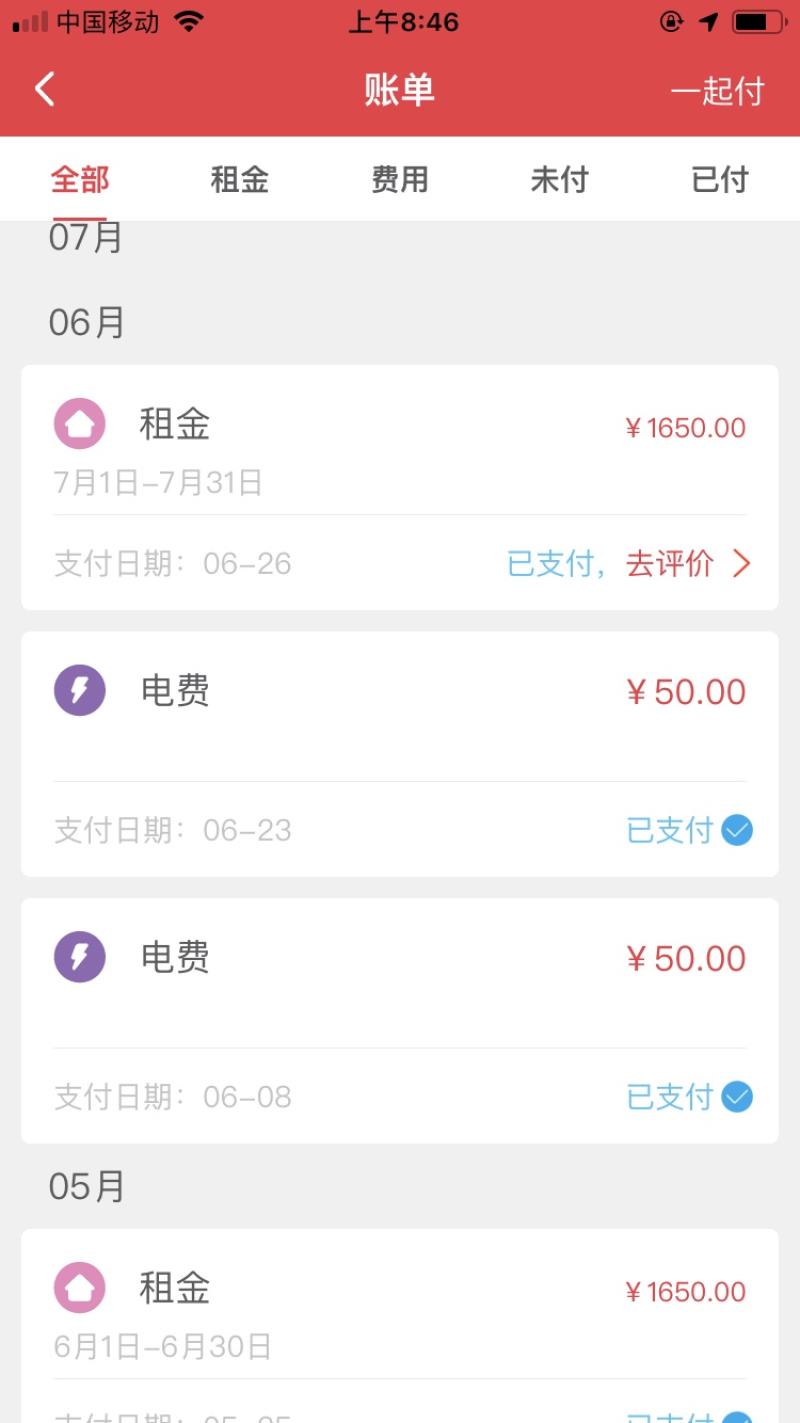Image resolution: width=800 pixels, height=1423 pixels.
Task: Show the 已付 tab
Action: click(720, 180)
